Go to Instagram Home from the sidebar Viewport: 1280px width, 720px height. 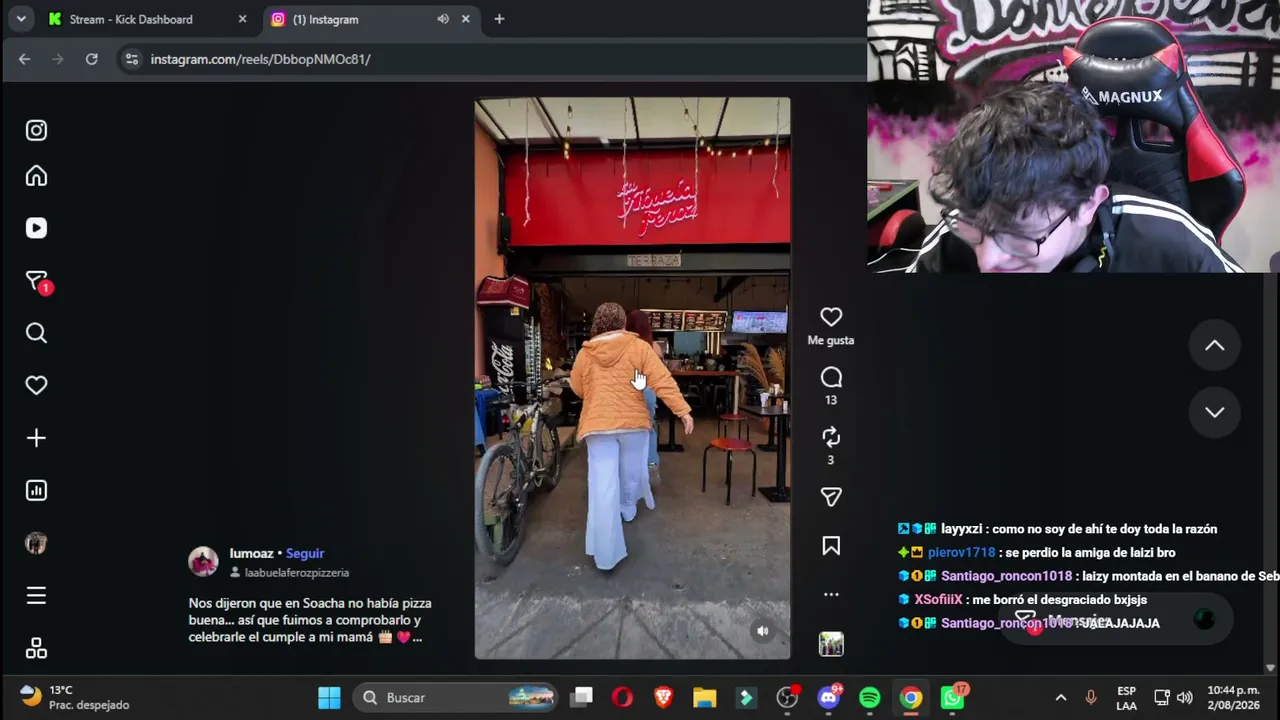click(36, 176)
